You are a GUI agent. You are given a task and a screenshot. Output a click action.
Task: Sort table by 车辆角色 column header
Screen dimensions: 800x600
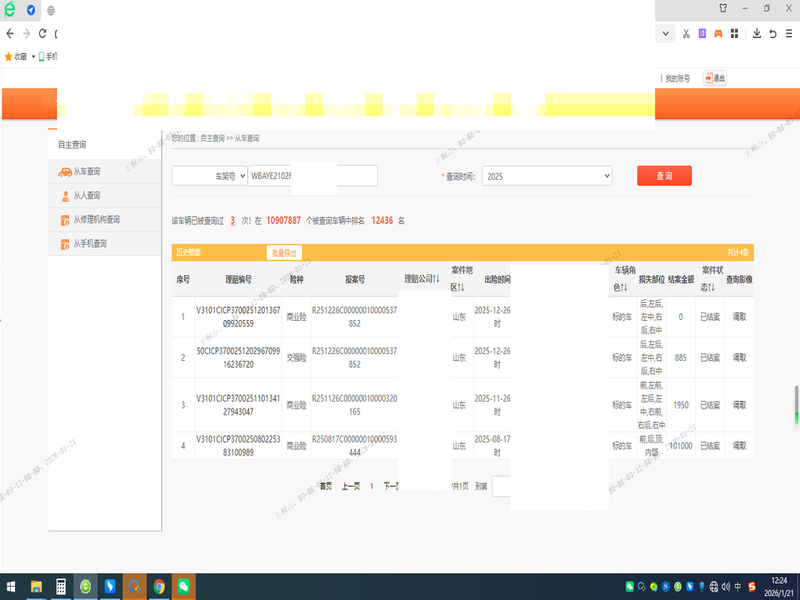623,279
